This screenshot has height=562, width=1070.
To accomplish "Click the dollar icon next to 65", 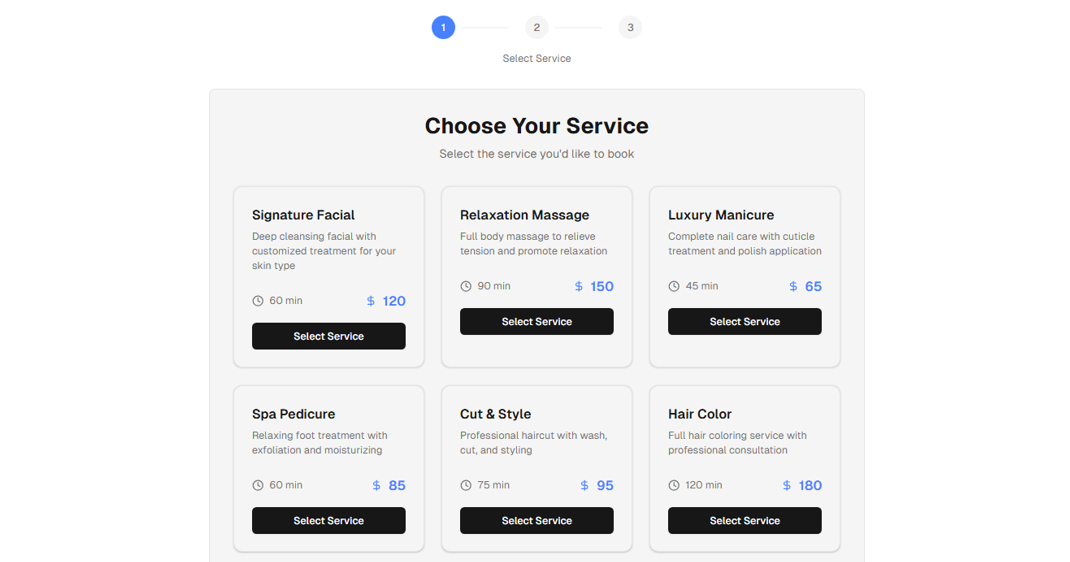I will pos(793,286).
